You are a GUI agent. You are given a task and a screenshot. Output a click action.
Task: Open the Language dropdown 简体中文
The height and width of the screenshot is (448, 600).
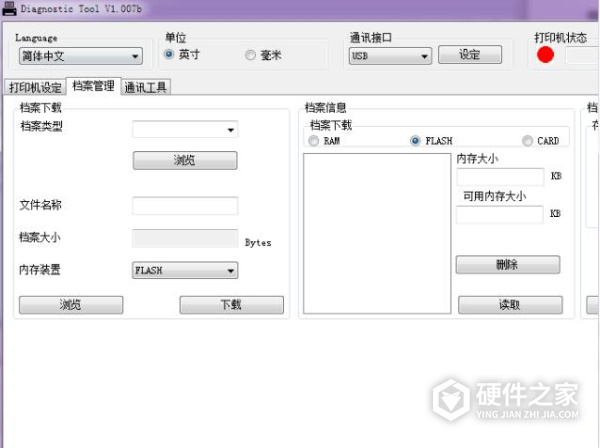click(81, 56)
